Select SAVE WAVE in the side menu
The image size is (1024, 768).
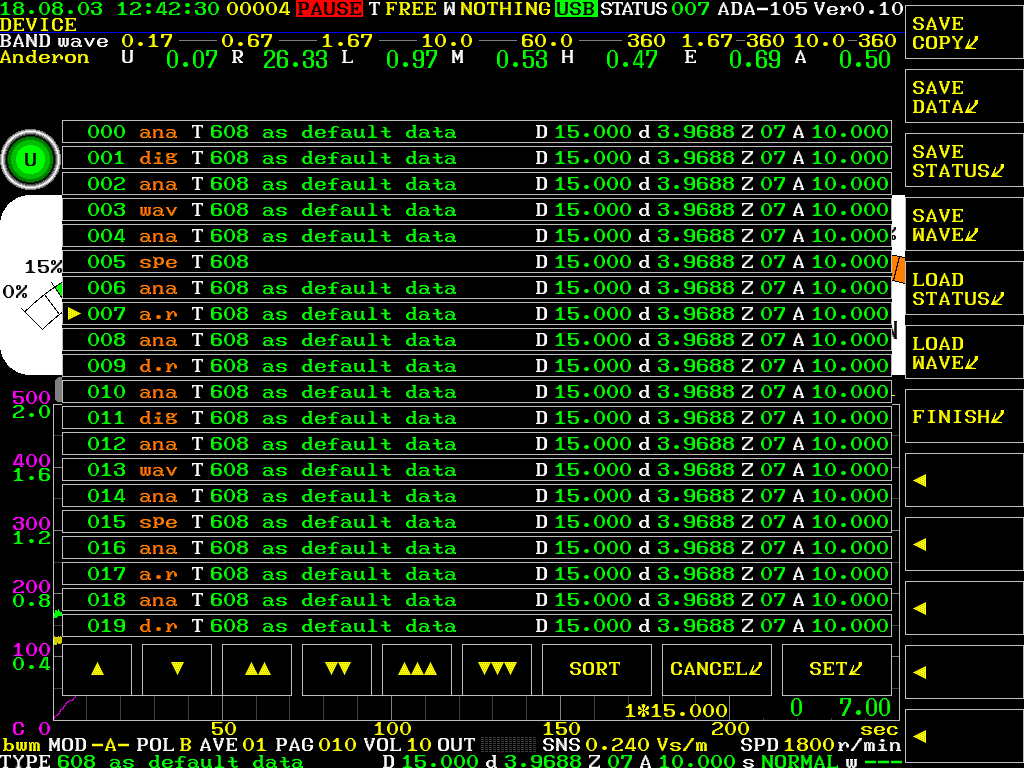(x=964, y=225)
